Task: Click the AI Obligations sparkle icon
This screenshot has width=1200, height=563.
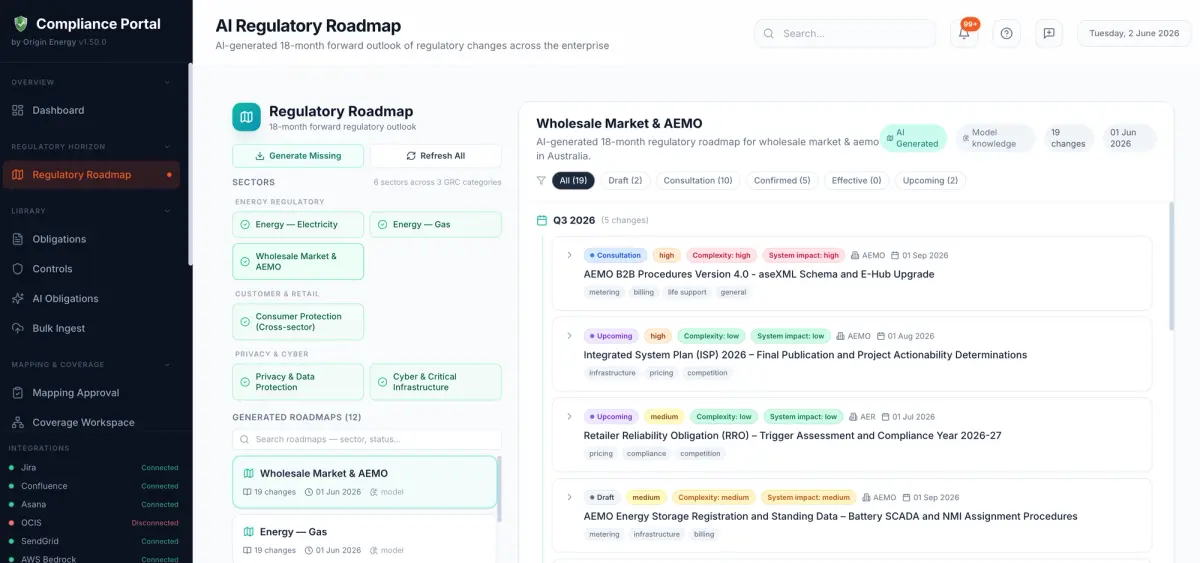Action: click(x=18, y=298)
